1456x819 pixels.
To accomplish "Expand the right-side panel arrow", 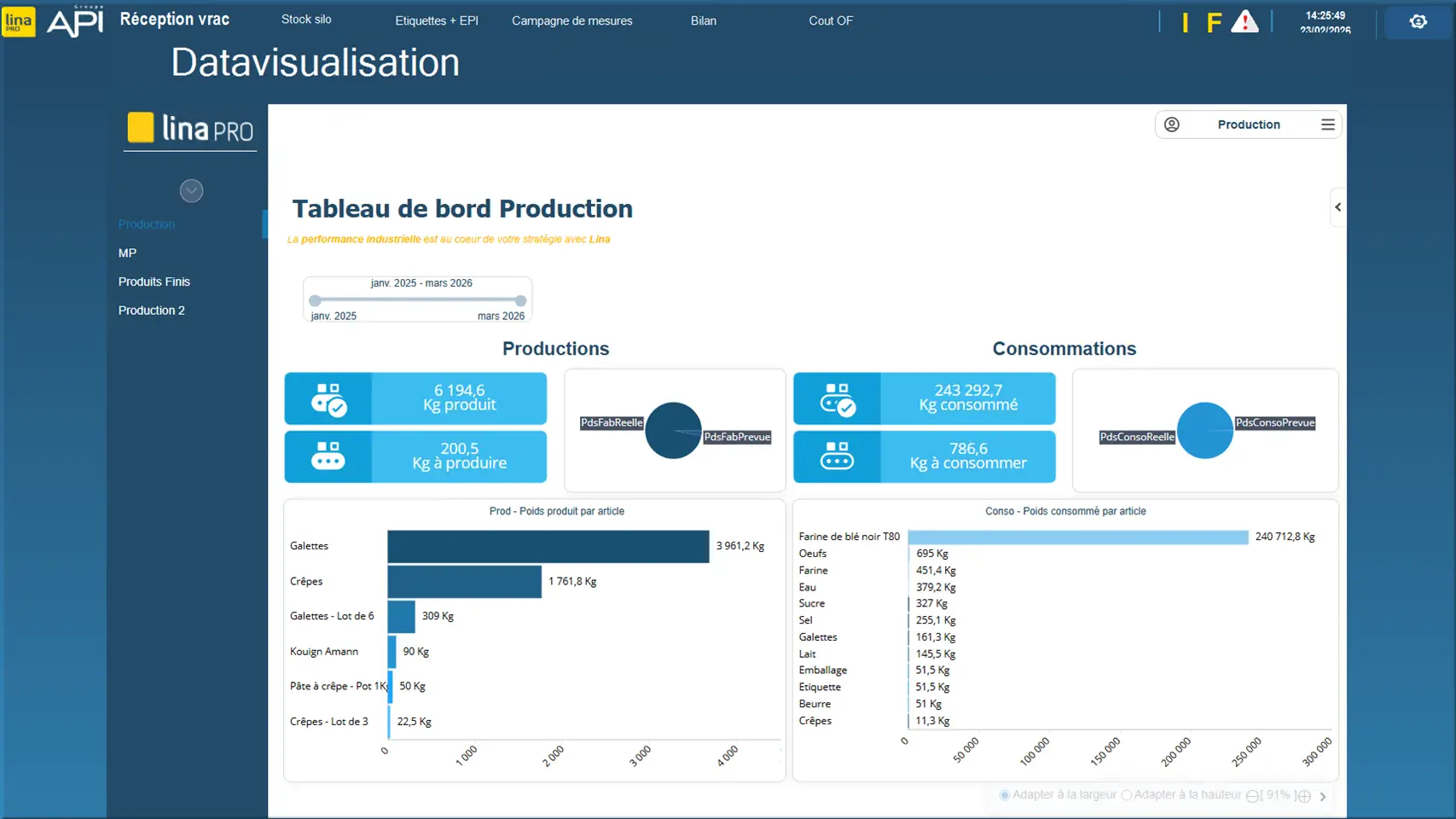I will [1337, 207].
